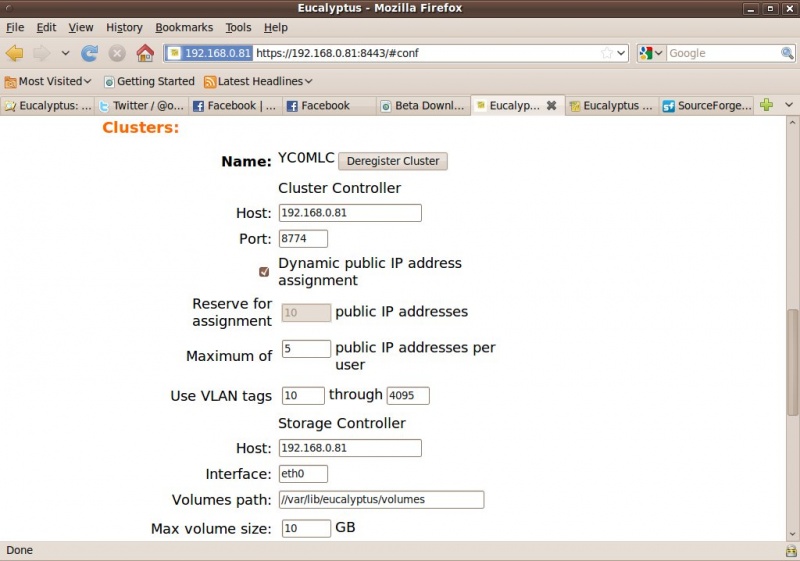The height and width of the screenshot is (561, 800).
Task: Click the Volumes path input field
Action: point(382,500)
